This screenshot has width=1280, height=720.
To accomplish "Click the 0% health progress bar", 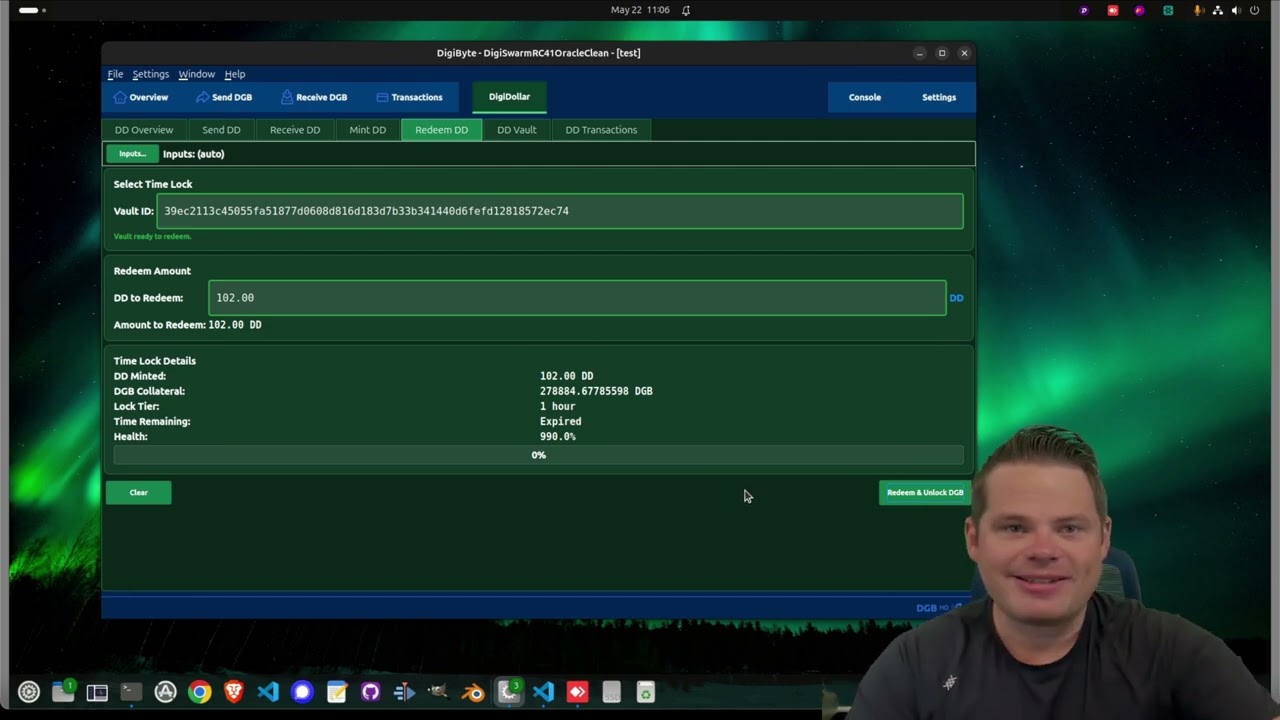I will tap(538, 455).
